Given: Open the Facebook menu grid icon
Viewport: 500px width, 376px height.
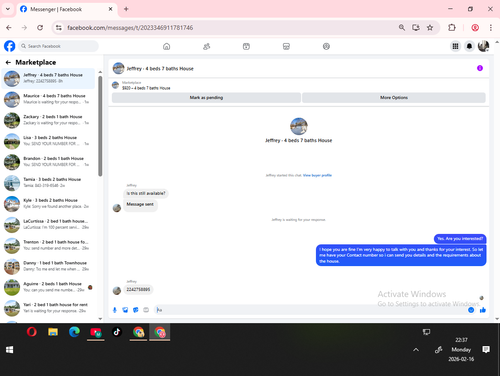Looking at the screenshot, I should (x=455, y=46).
